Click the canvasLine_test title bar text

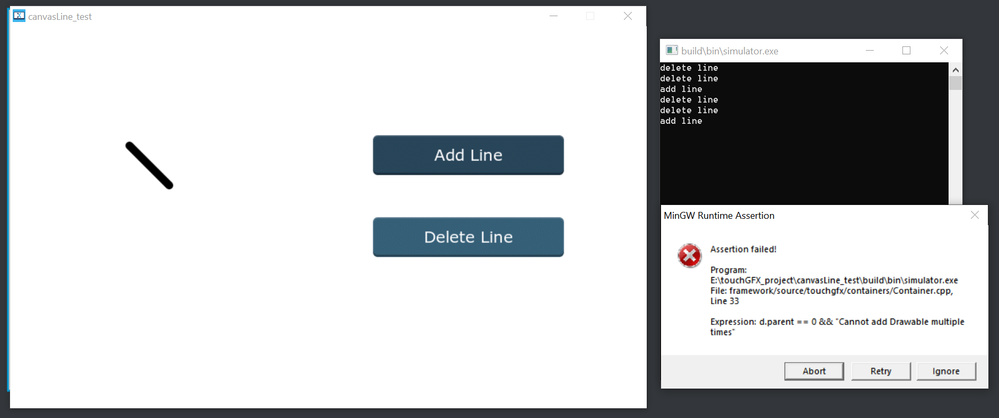pos(60,17)
